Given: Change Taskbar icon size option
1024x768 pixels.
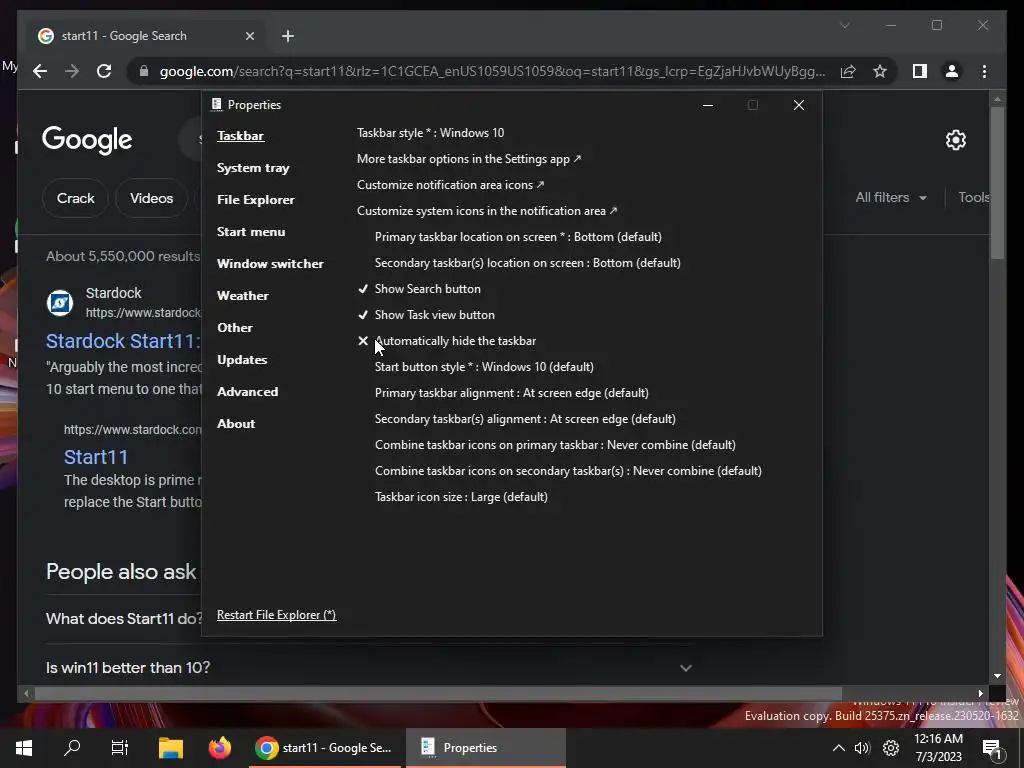Looking at the screenshot, I should click(461, 497).
